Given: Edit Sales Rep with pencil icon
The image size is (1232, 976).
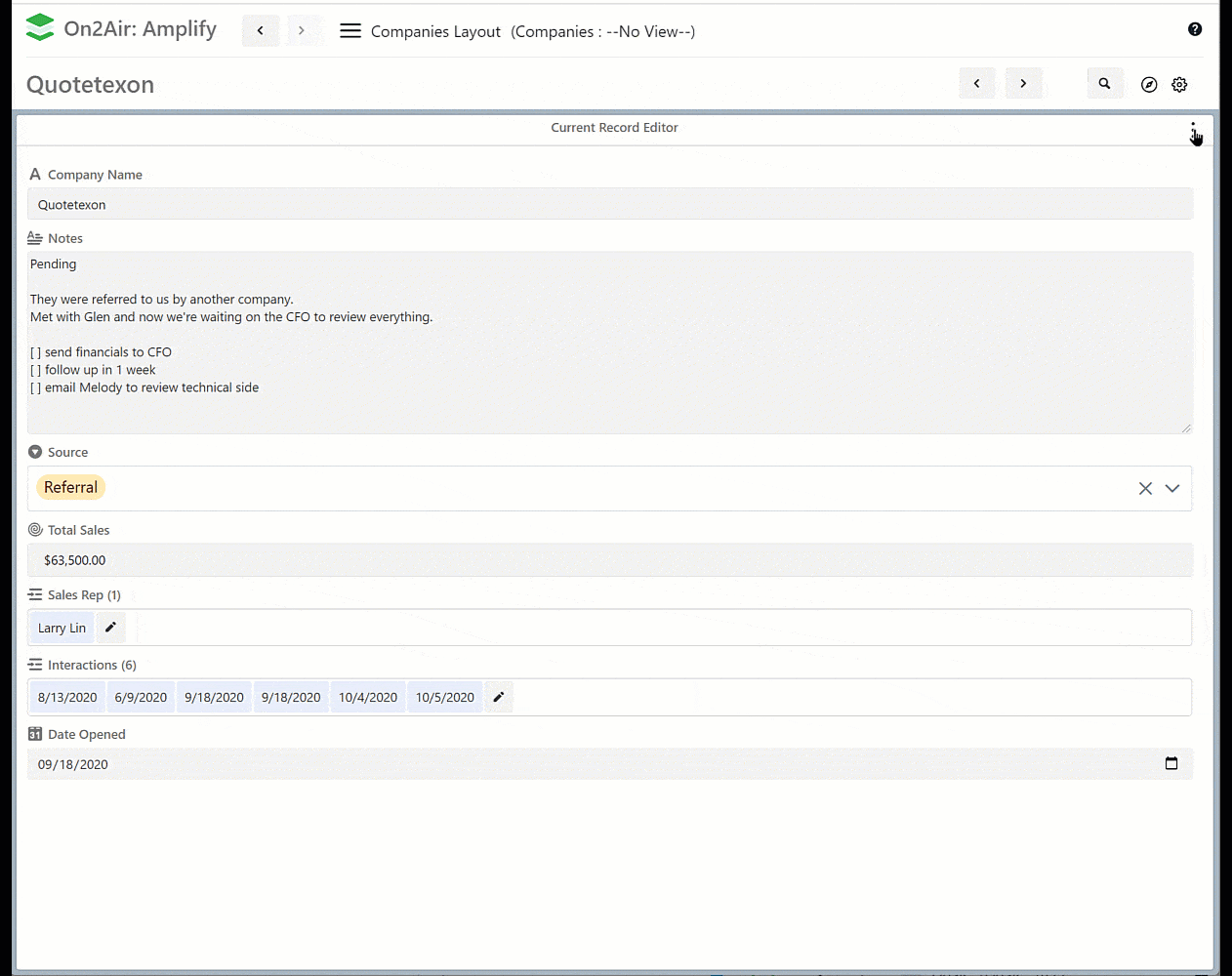Looking at the screenshot, I should 110,628.
